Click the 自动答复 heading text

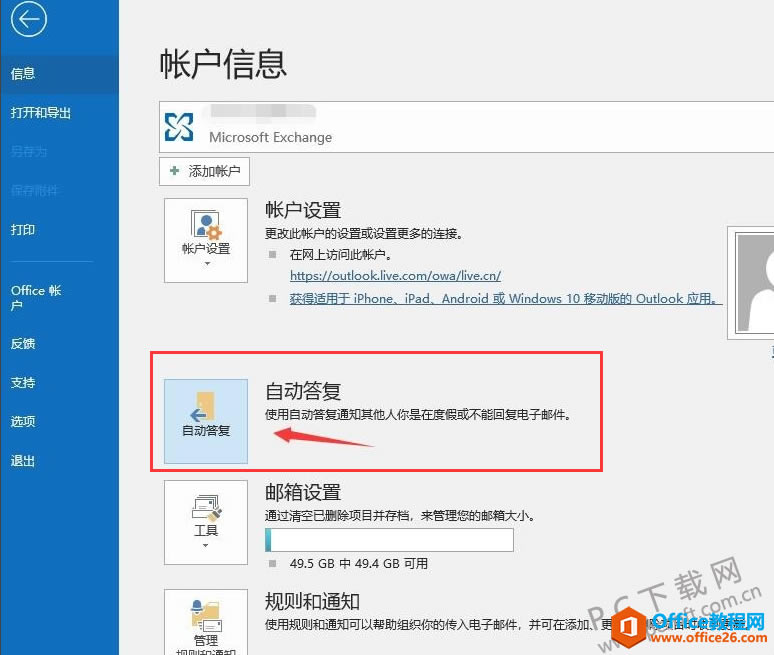tap(303, 391)
